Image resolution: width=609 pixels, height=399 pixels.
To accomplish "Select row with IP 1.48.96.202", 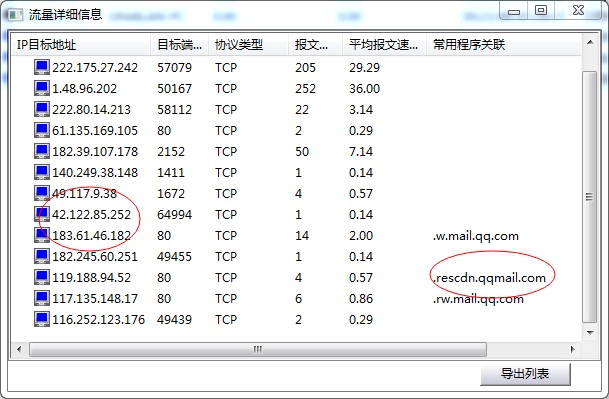I will point(296,88).
